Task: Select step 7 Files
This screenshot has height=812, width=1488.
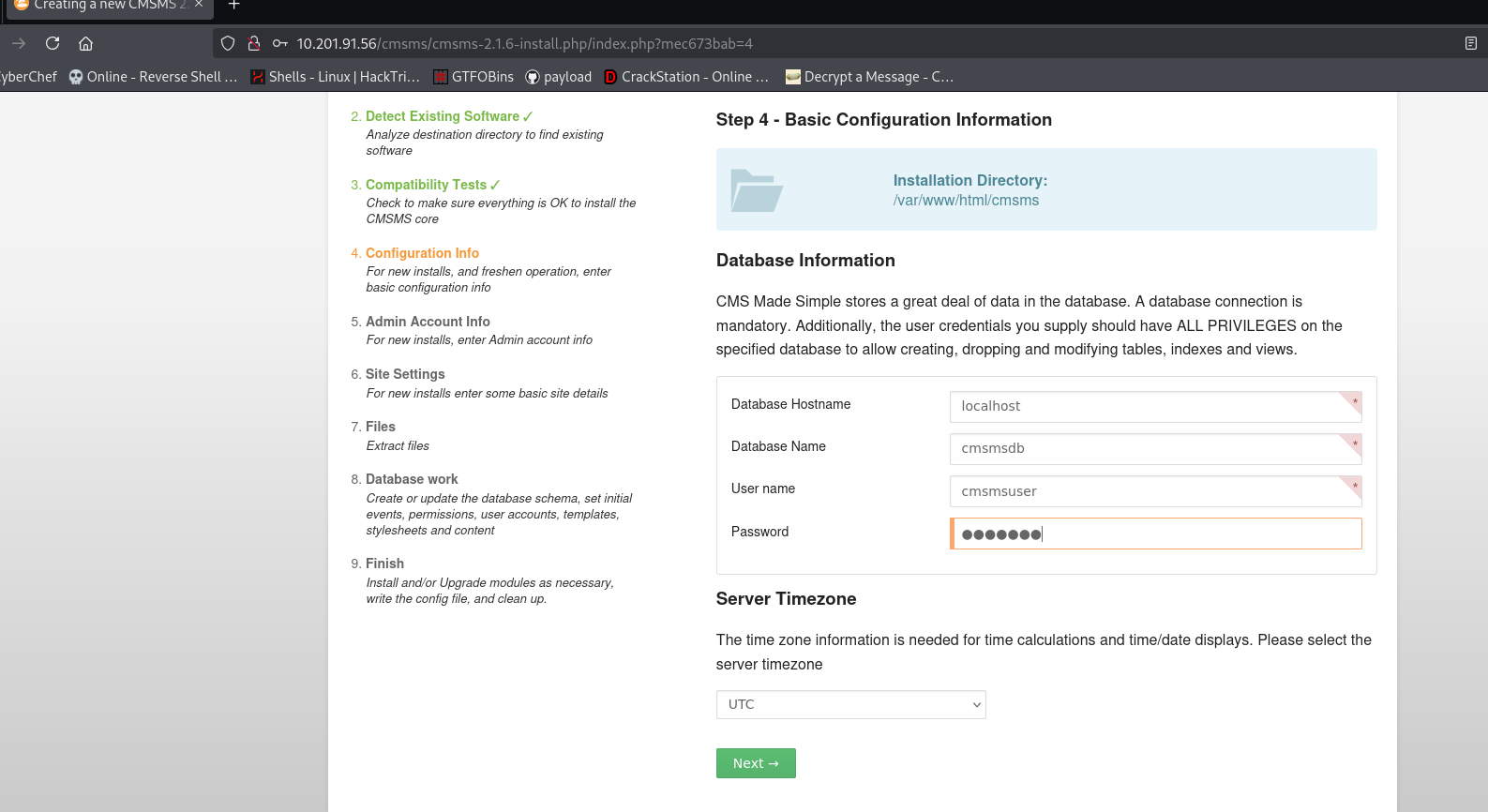Action: [x=381, y=427]
